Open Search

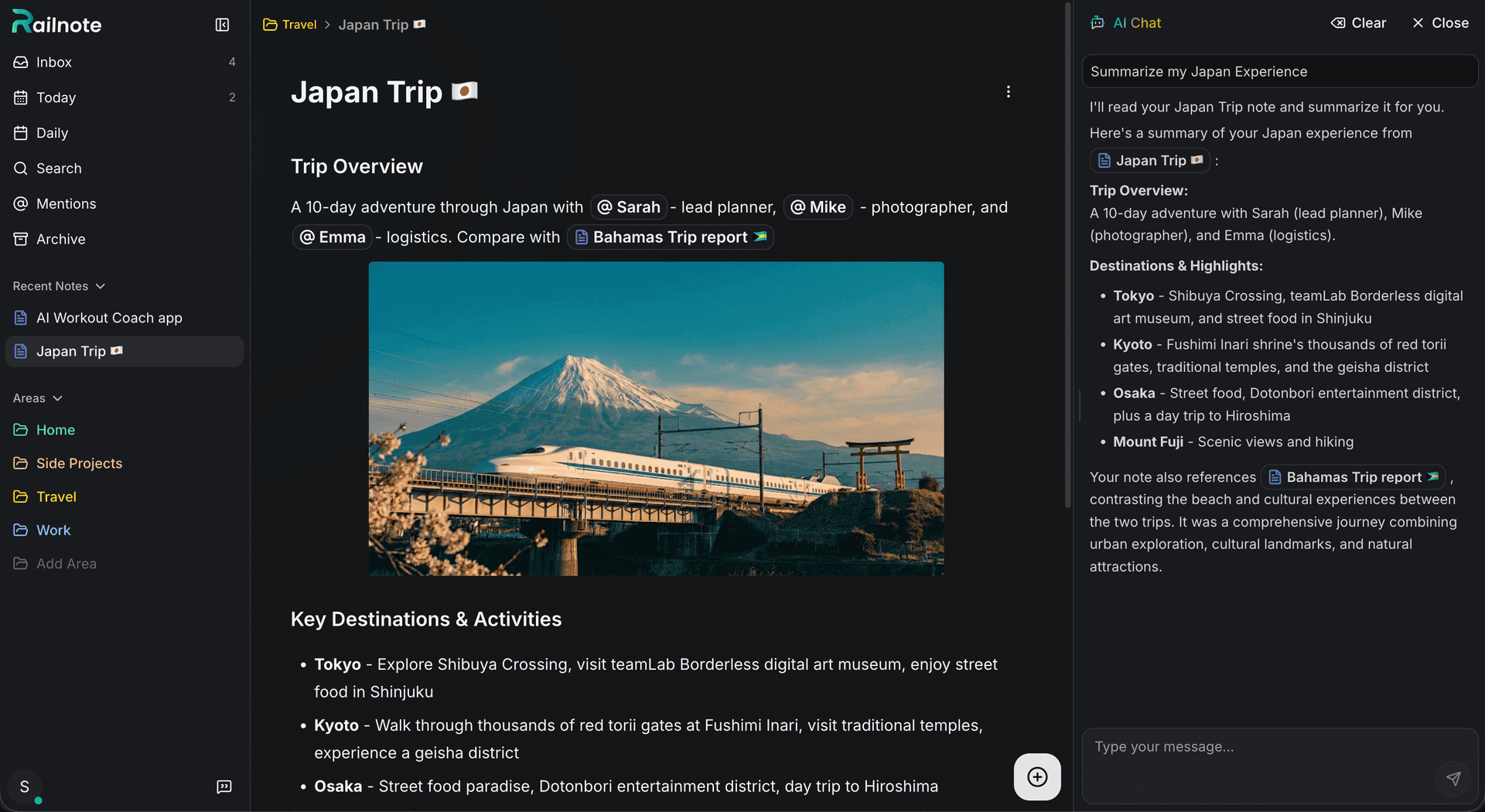click(59, 168)
